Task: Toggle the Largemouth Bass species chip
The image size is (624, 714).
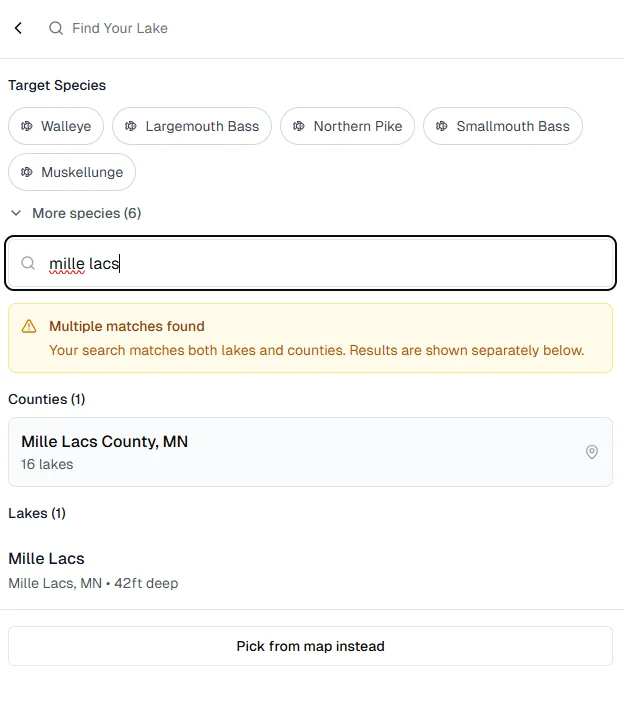Action: coord(192,126)
